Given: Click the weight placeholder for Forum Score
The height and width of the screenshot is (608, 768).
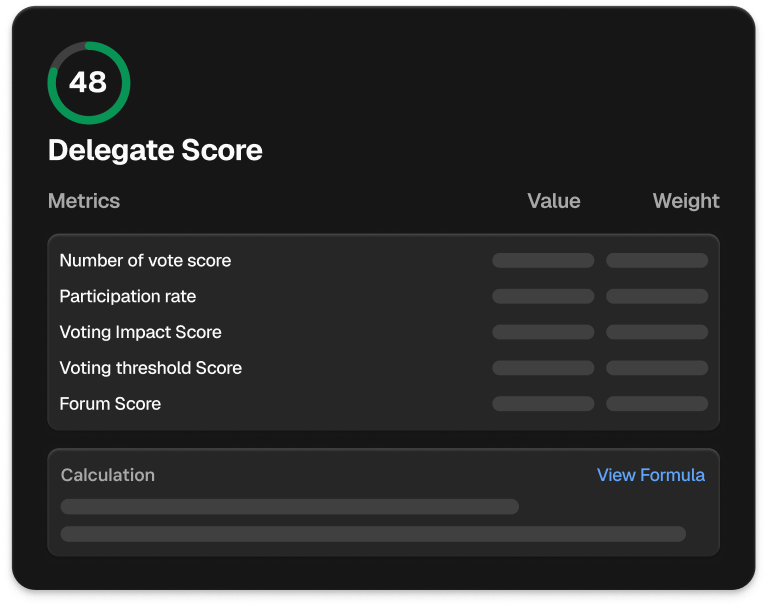Looking at the screenshot, I should (x=657, y=405).
